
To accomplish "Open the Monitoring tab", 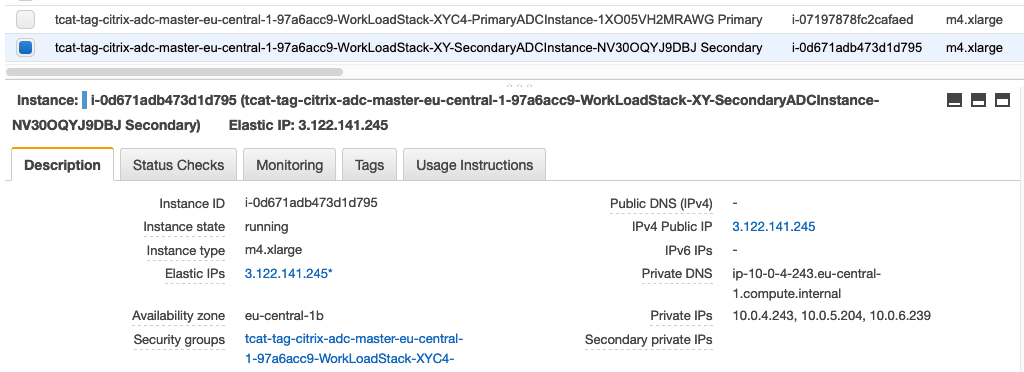I will tap(289, 165).
